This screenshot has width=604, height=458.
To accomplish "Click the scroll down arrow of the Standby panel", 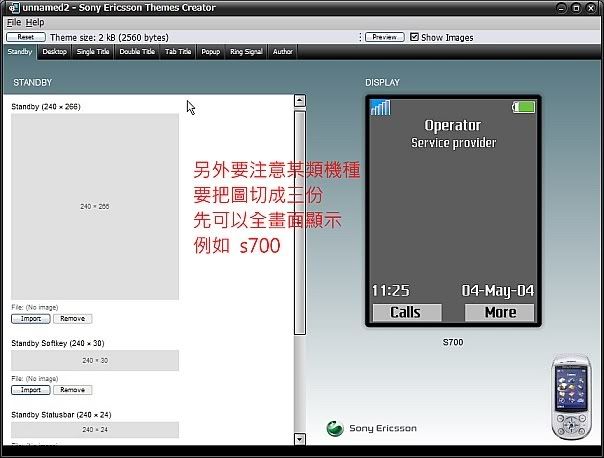I will pos(300,439).
